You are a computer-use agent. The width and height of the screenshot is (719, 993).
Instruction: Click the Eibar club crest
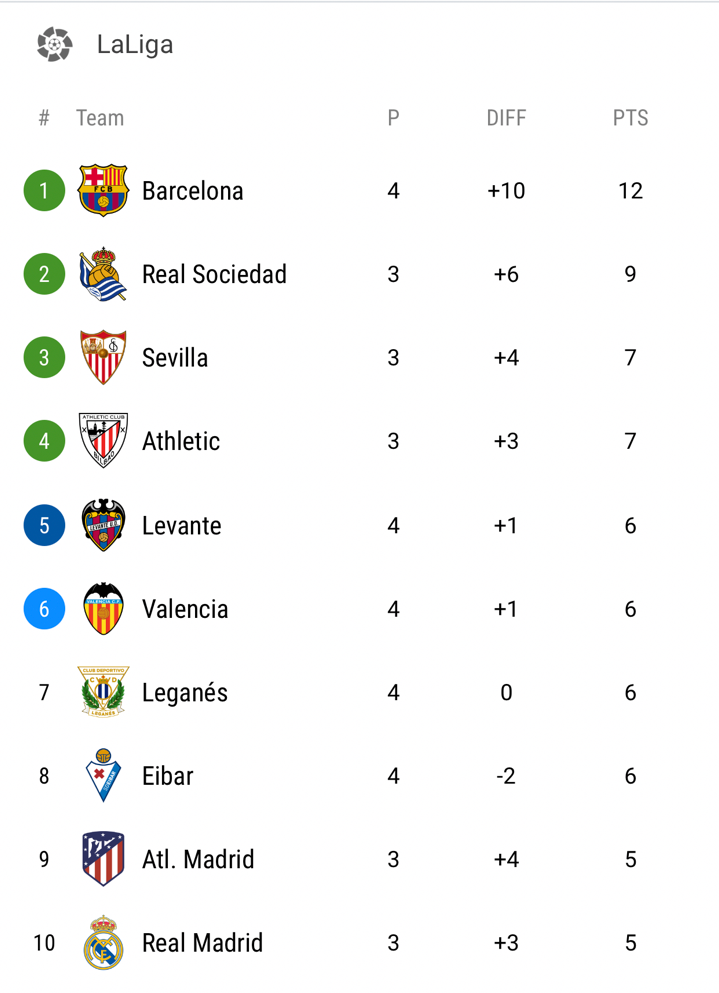(103, 775)
